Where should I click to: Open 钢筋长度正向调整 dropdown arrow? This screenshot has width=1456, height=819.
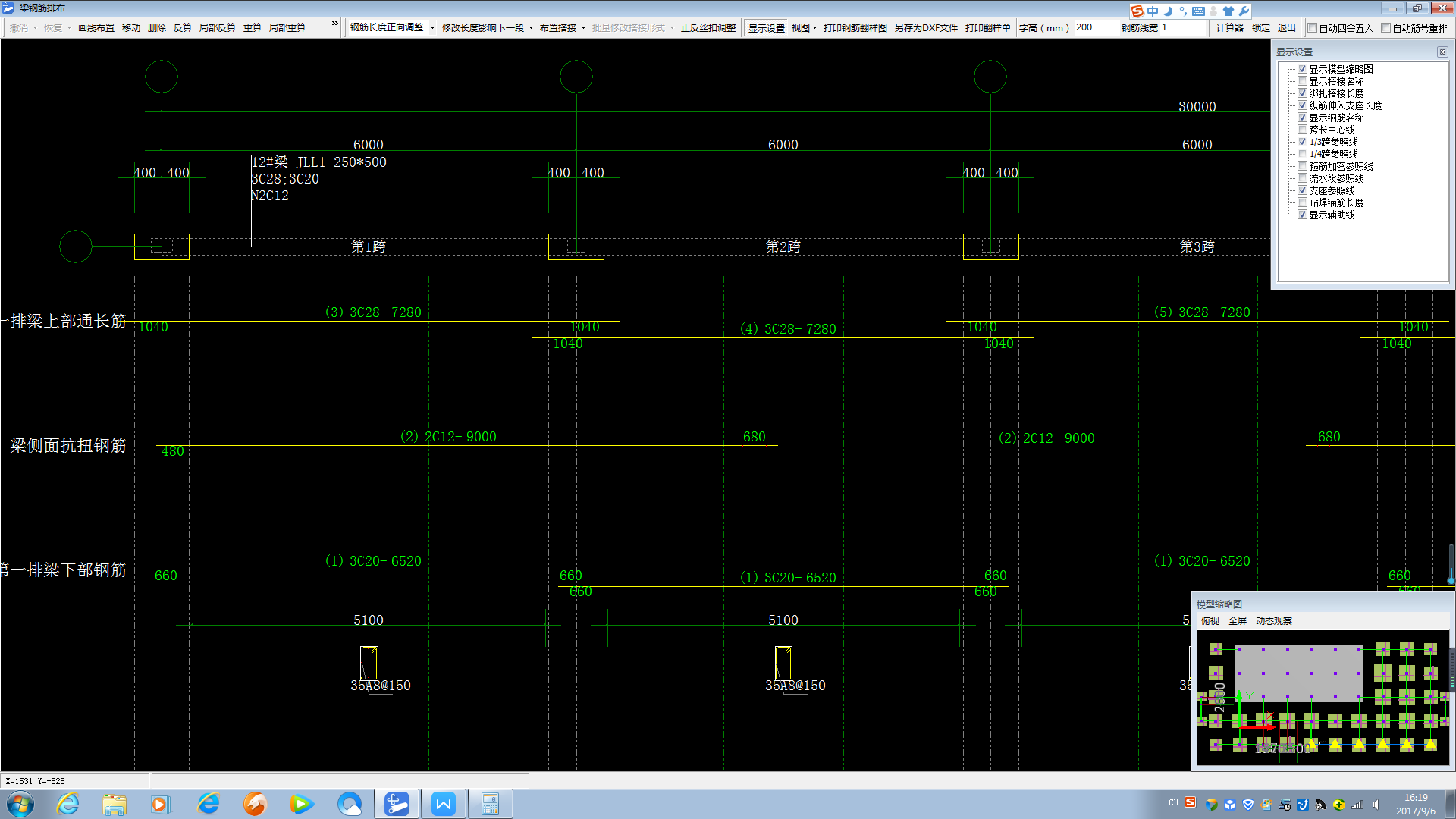coord(433,28)
